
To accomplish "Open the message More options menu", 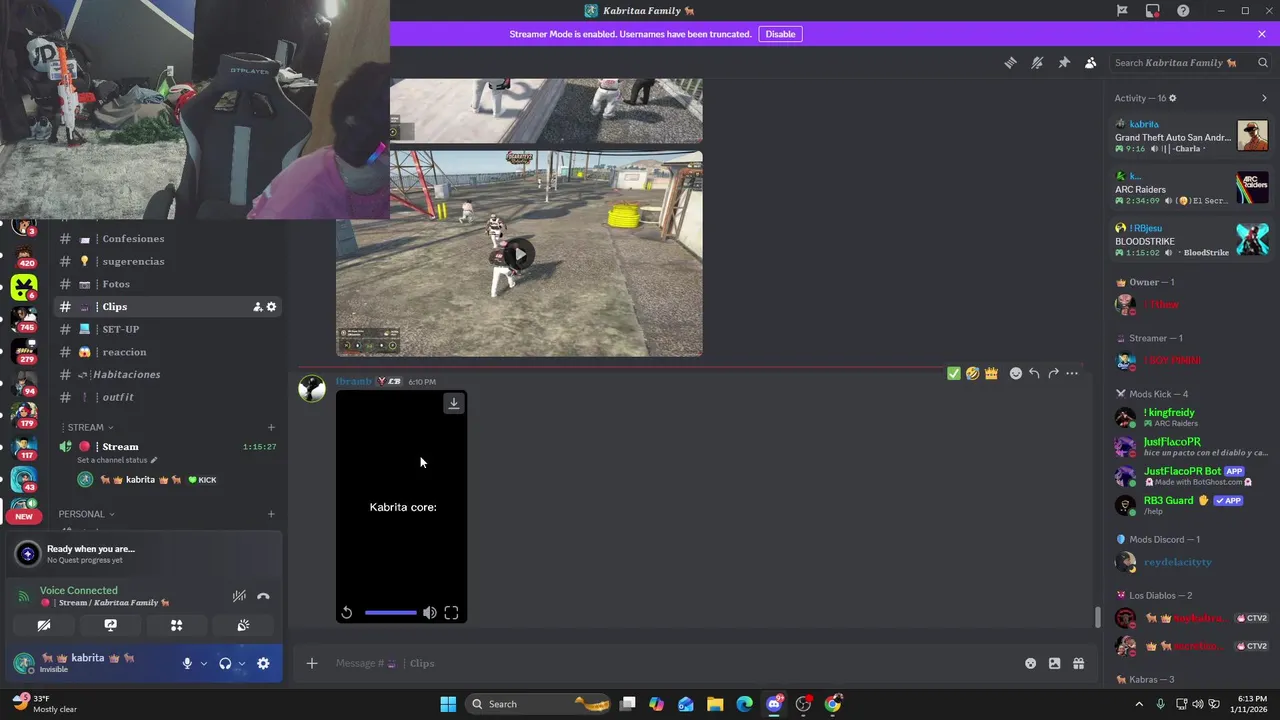I will coord(1072,373).
